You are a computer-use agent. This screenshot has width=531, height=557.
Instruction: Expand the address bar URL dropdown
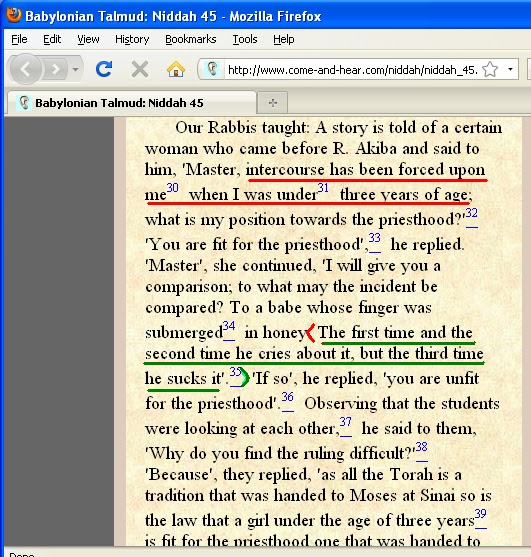click(x=510, y=69)
